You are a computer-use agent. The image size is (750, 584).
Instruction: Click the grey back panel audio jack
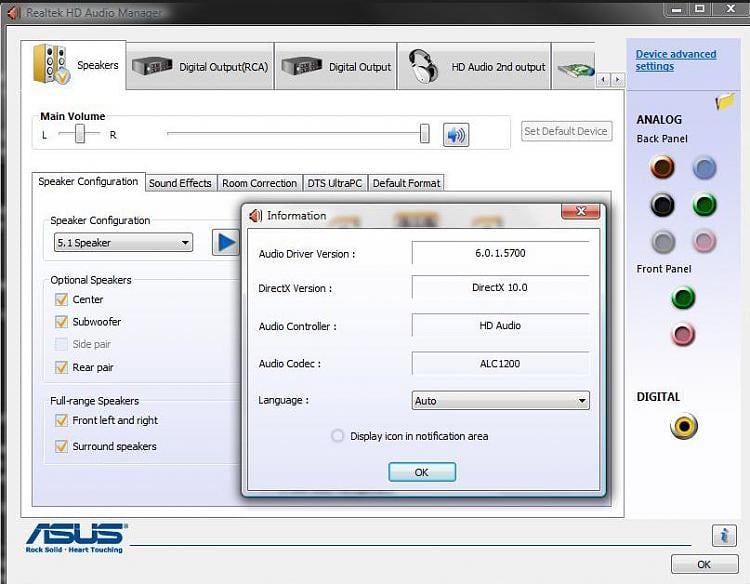pos(663,242)
